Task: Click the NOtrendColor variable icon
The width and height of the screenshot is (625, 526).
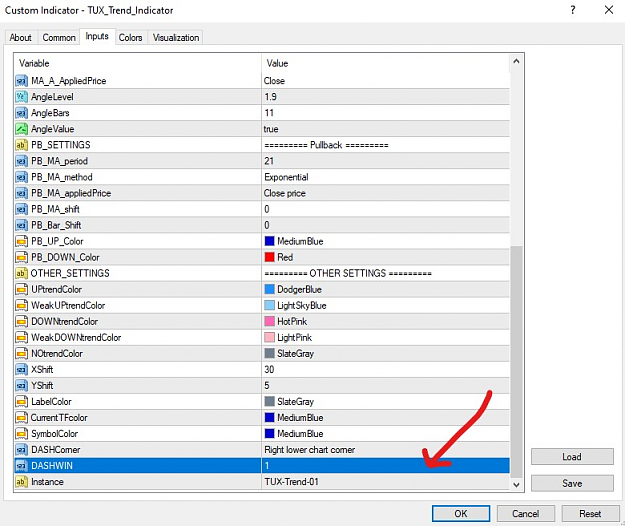Action: (22, 353)
